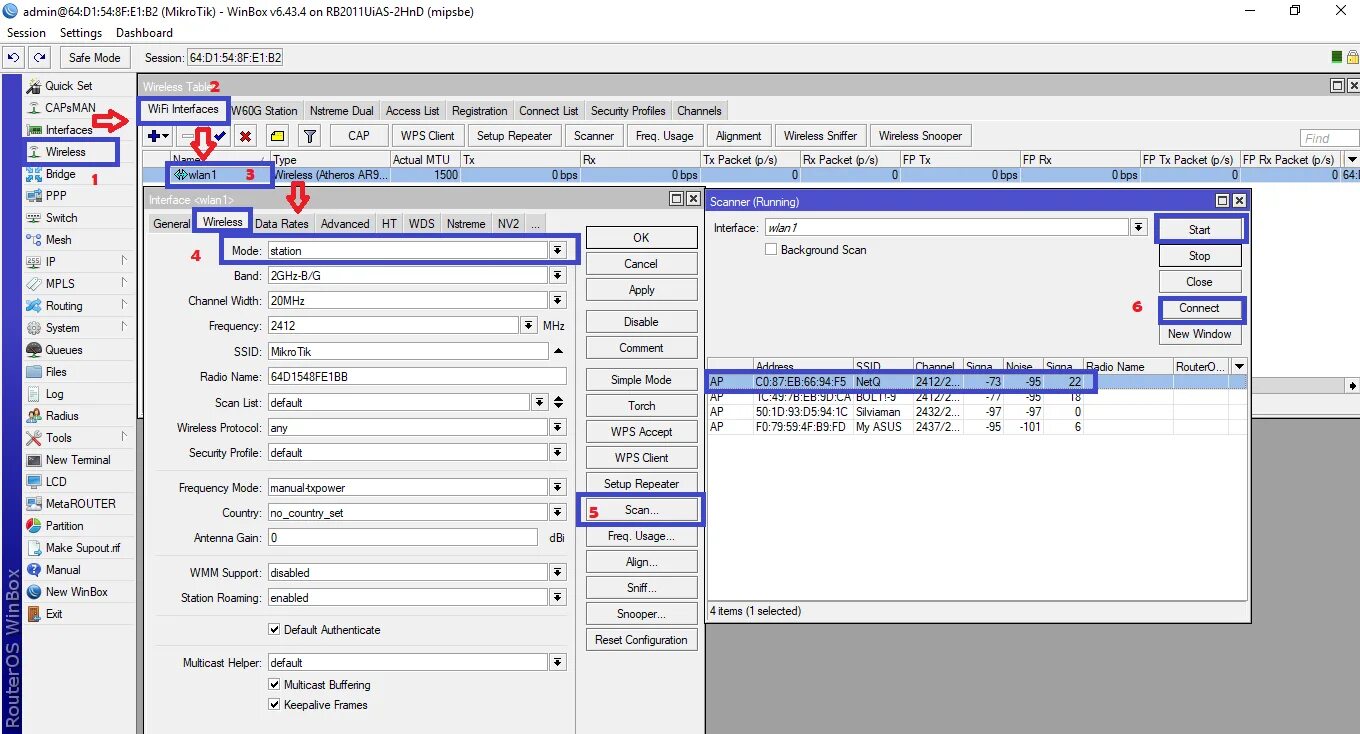This screenshot has width=1360, height=734.
Task: Open the Channel Width dropdown
Action: point(557,301)
